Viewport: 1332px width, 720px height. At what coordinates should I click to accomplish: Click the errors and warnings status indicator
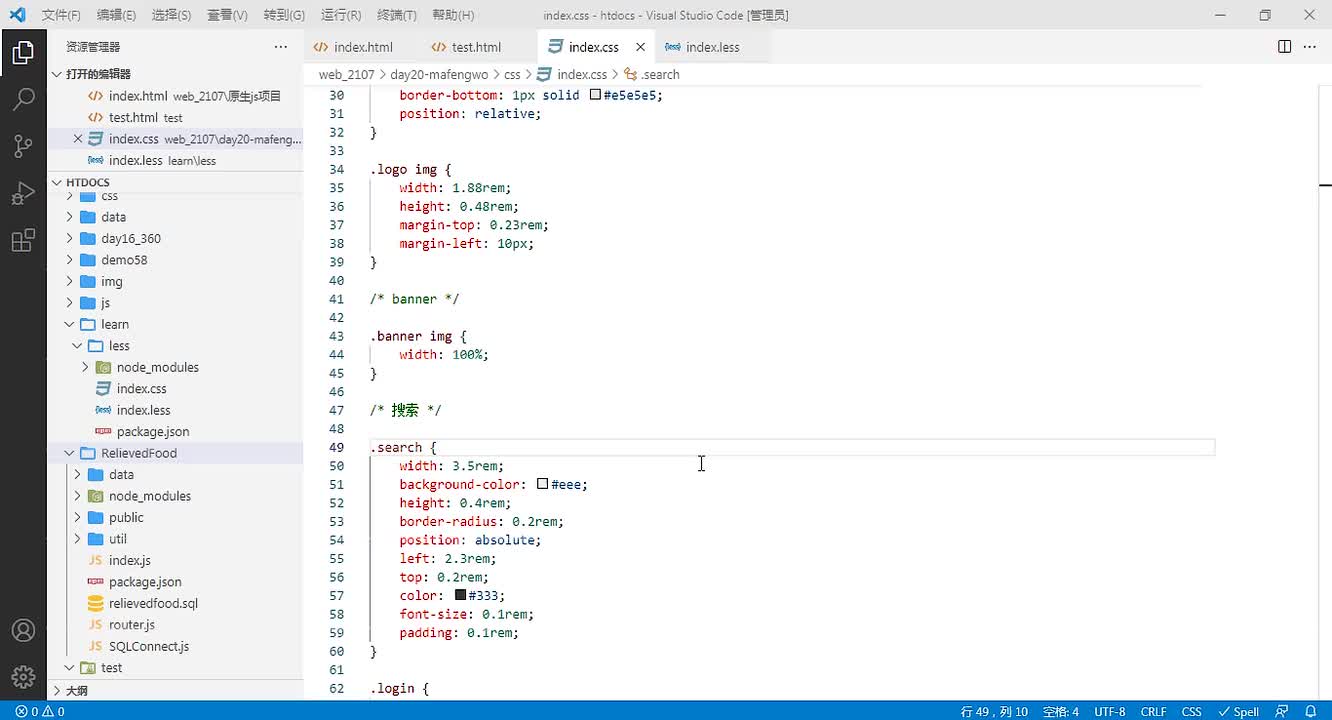point(40,712)
